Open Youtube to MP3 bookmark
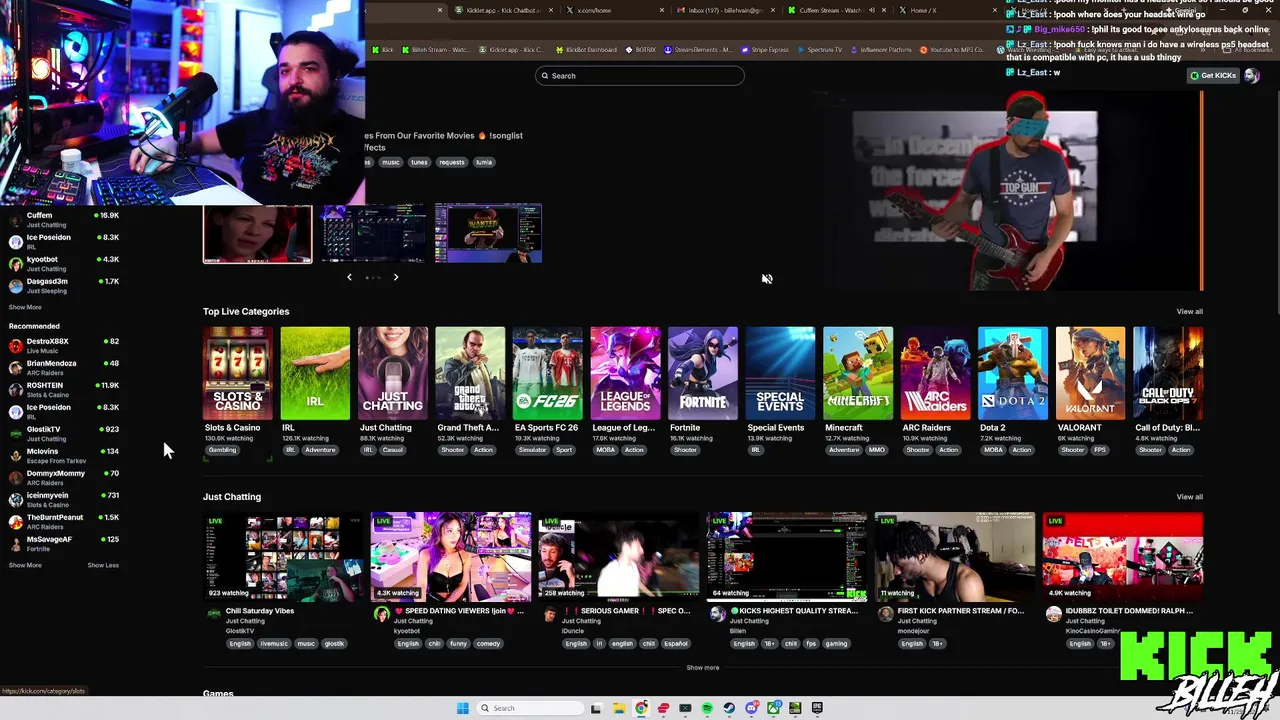The width and height of the screenshot is (1280, 720). pos(952,50)
